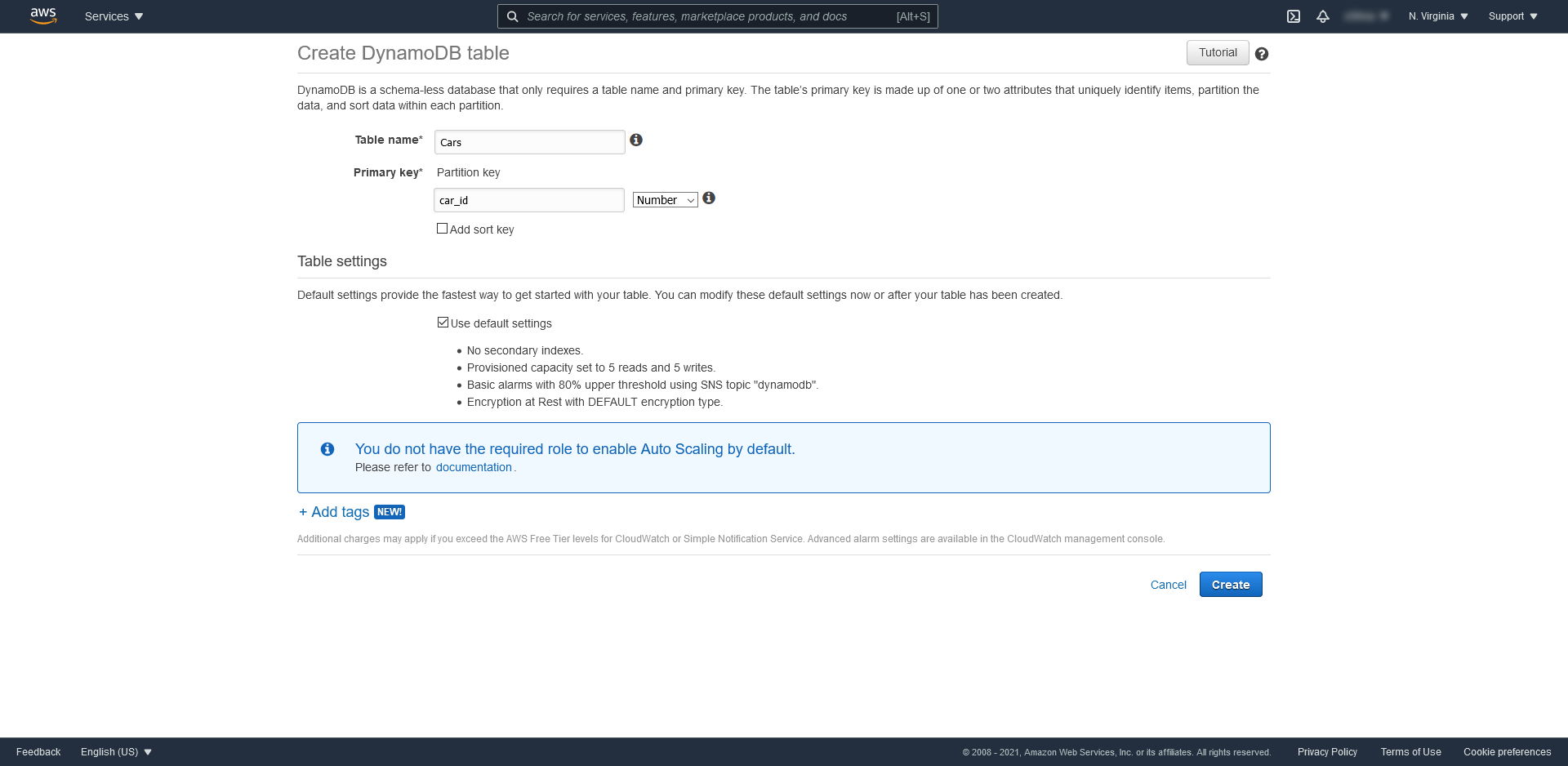This screenshot has width=1568, height=766.
Task: Show info for Table name field
Action: click(x=636, y=140)
